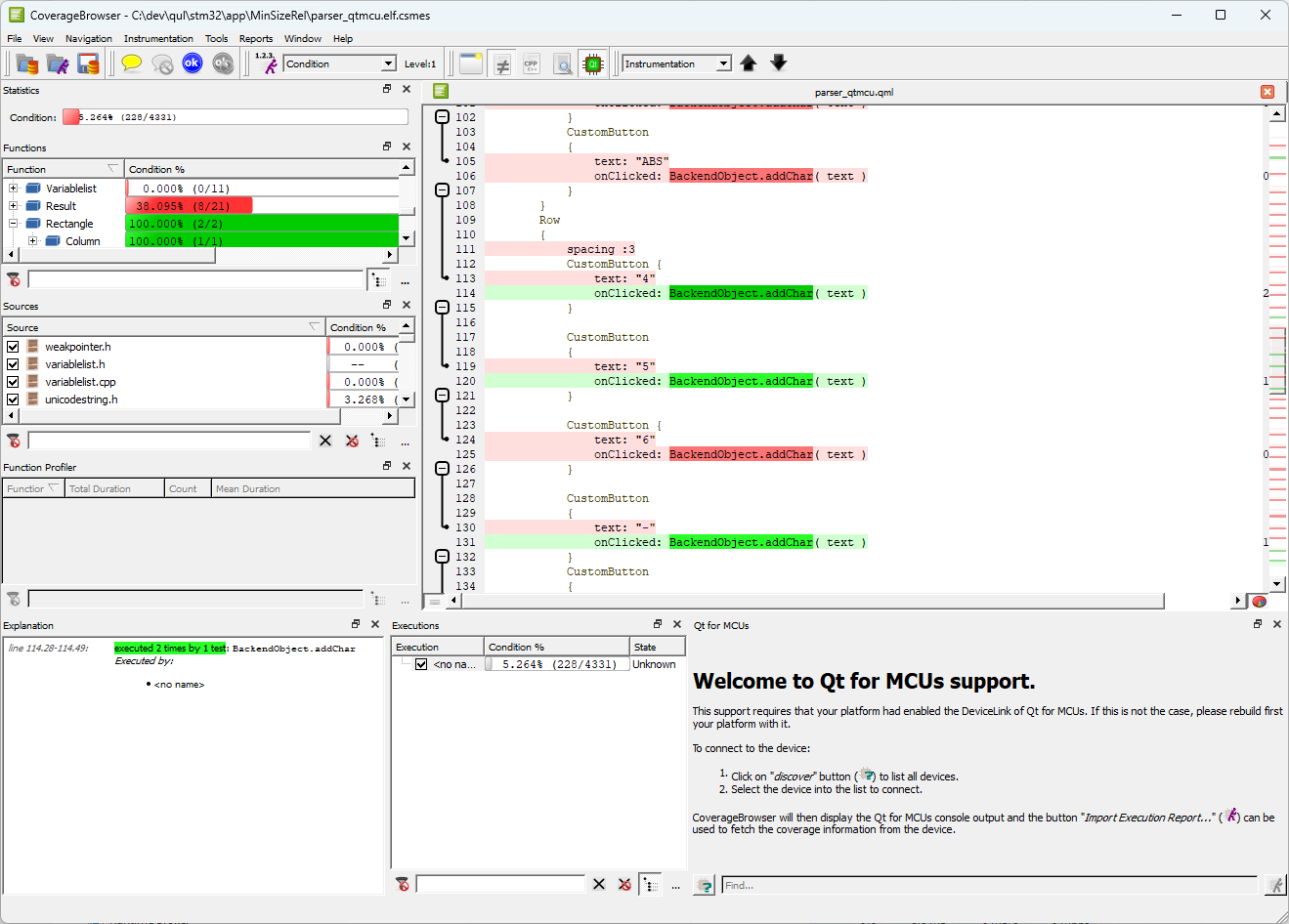Screen dimensions: 1289x924
Task: Click the Find field in Qt for MCUs panel
Action: (987, 885)
